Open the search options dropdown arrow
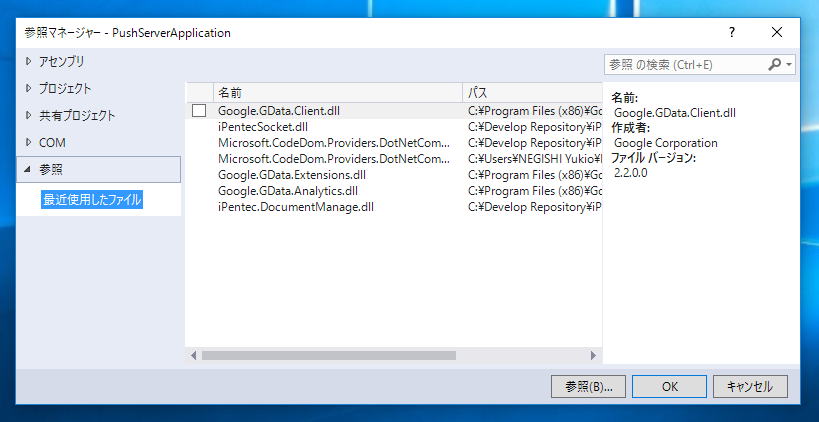 [x=789, y=65]
